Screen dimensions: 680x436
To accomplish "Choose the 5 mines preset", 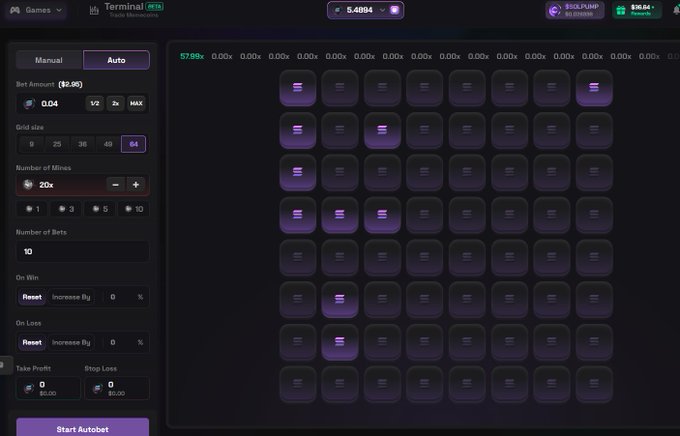I will click(x=100, y=209).
